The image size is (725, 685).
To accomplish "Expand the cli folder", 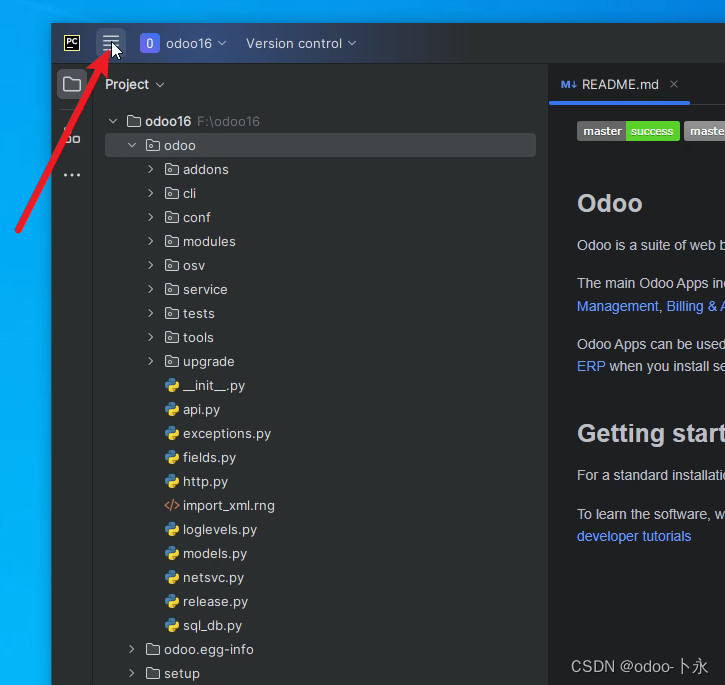I will 151,193.
